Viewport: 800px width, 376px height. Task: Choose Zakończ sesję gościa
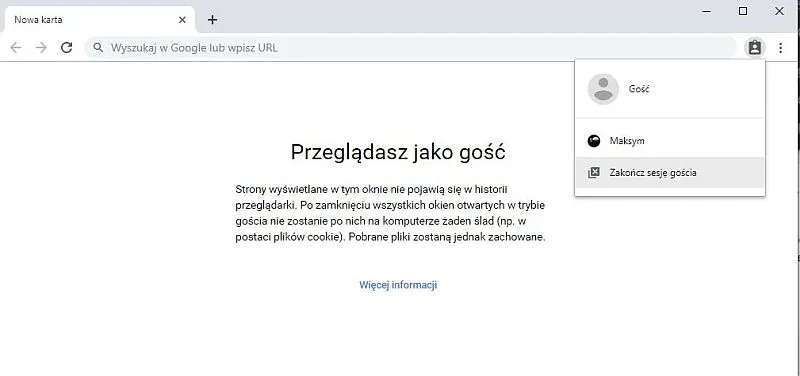pos(669,172)
